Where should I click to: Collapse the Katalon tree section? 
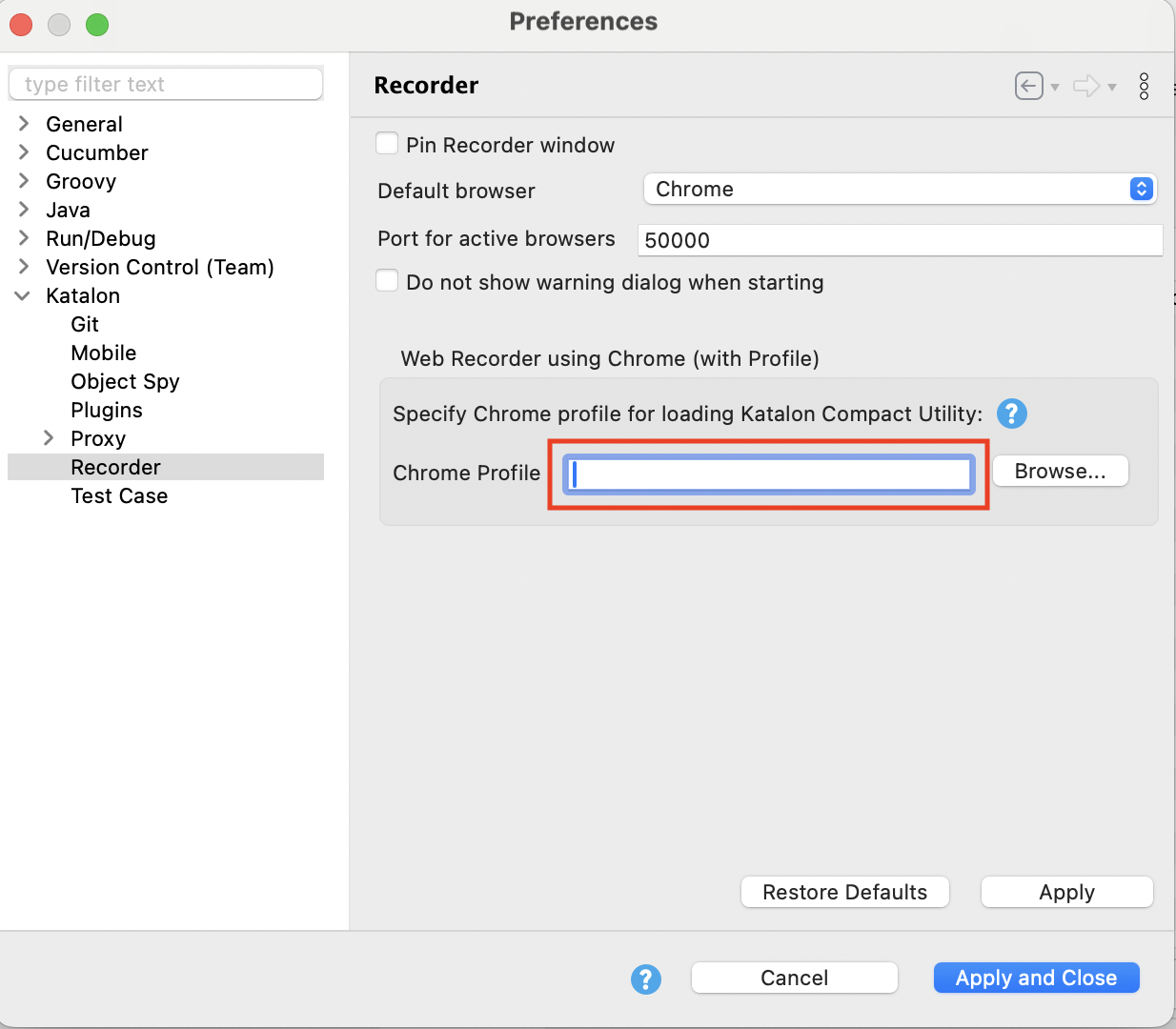click(23, 295)
